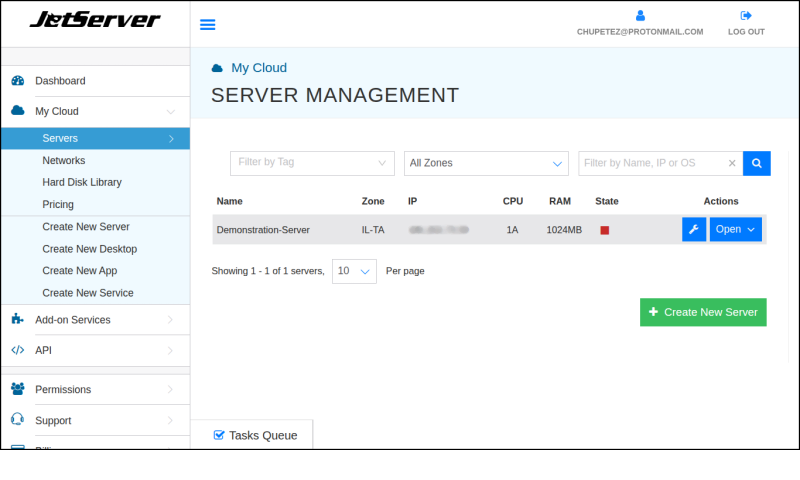Click the CPU column header
800x480 pixels.
tap(513, 201)
